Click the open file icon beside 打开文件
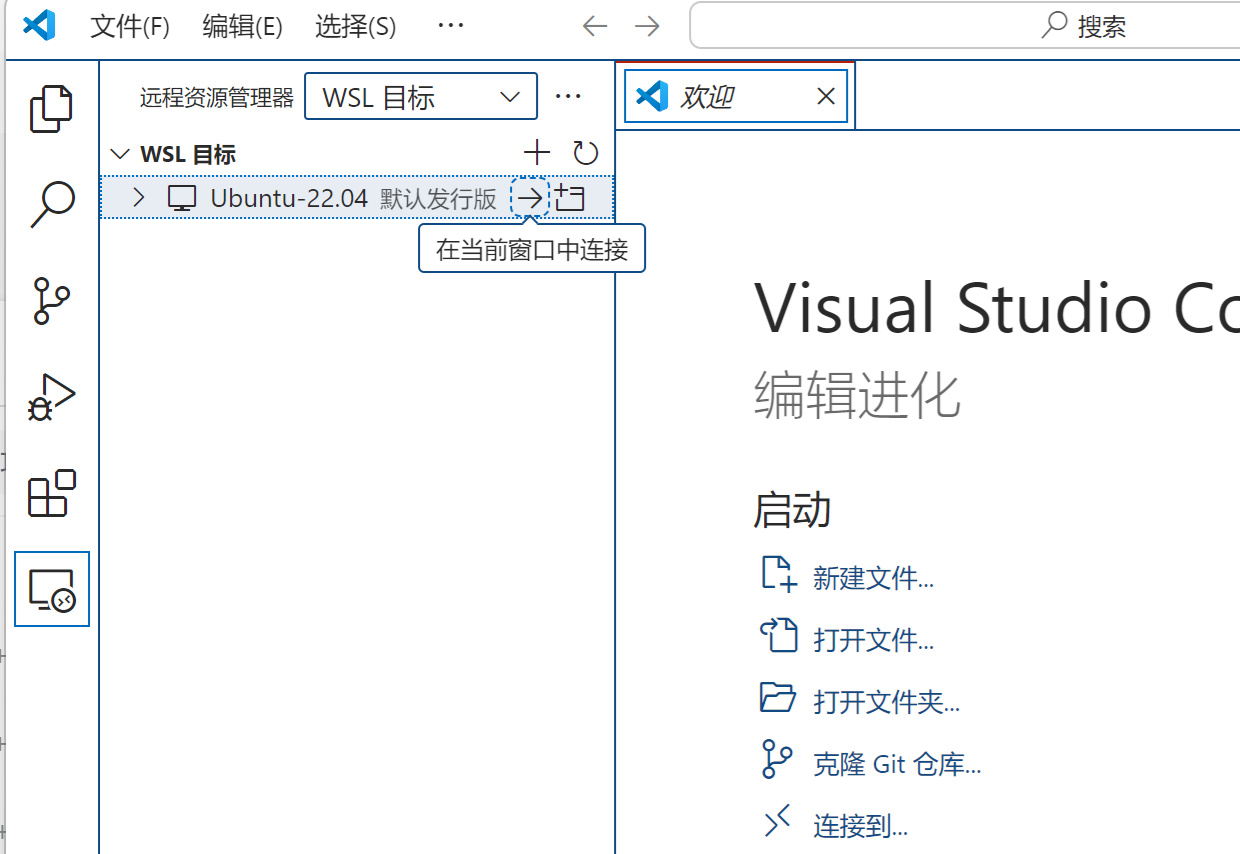Viewport: 1240px width, 854px height. [779, 637]
